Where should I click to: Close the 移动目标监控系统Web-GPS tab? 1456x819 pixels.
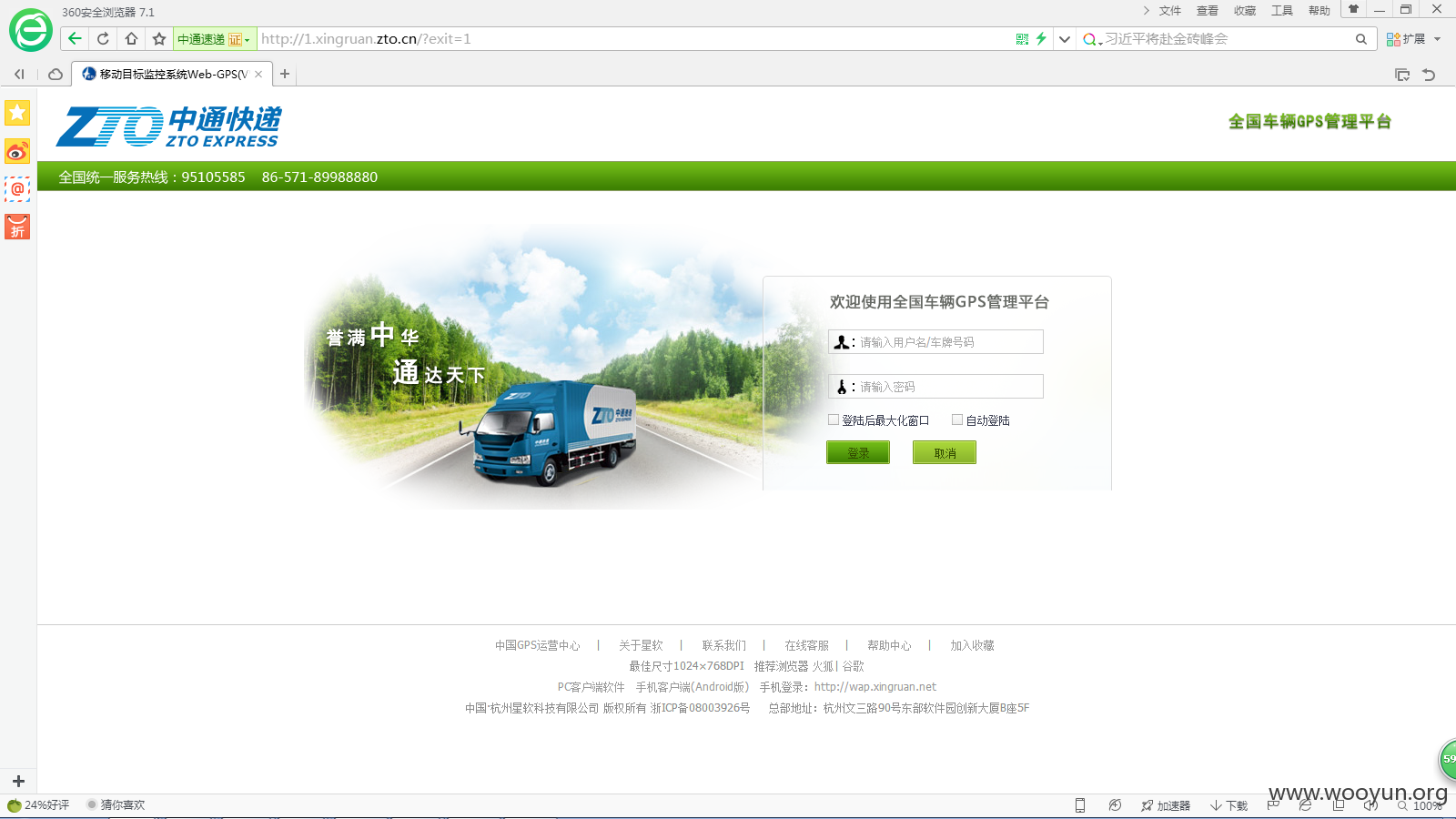pos(258,75)
